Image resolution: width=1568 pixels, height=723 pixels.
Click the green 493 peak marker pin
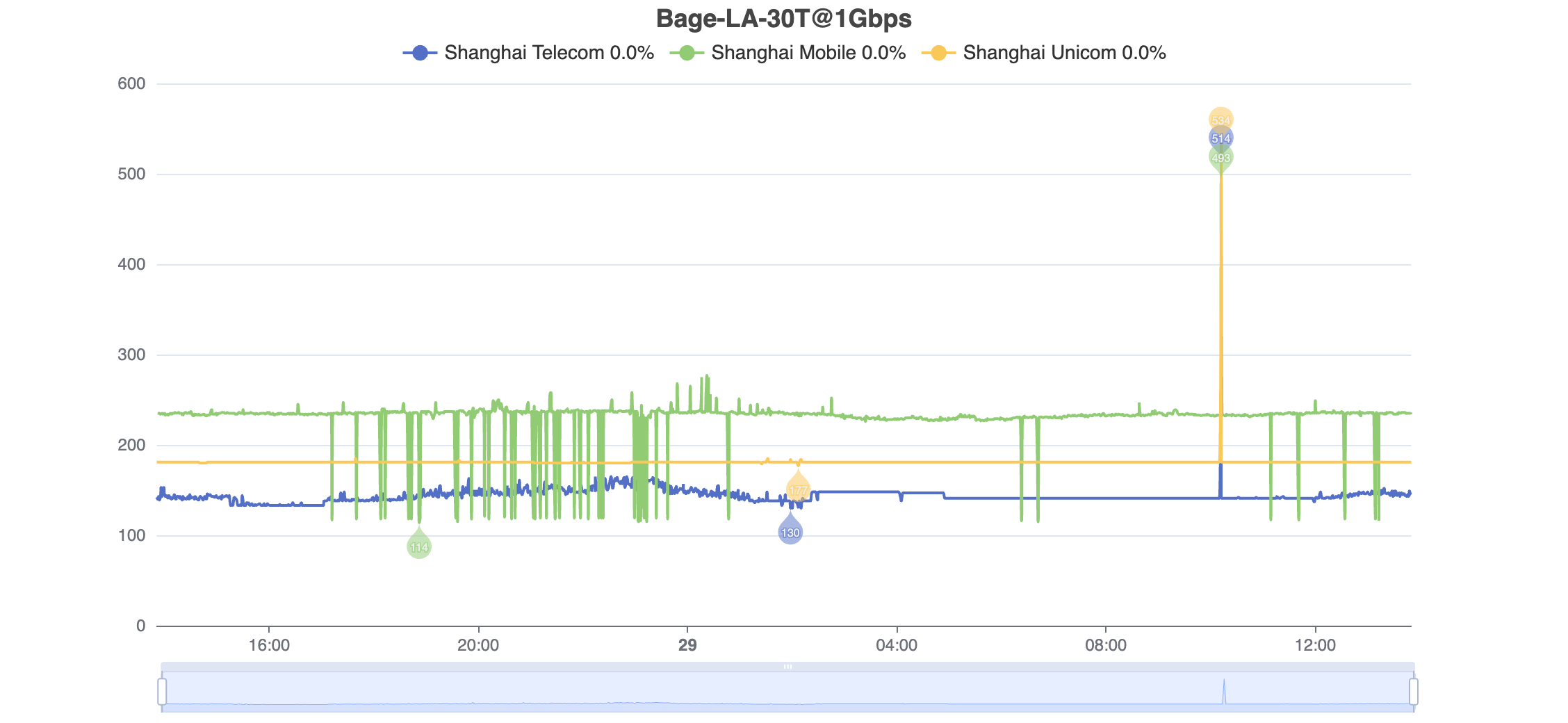pyautogui.click(x=1220, y=158)
